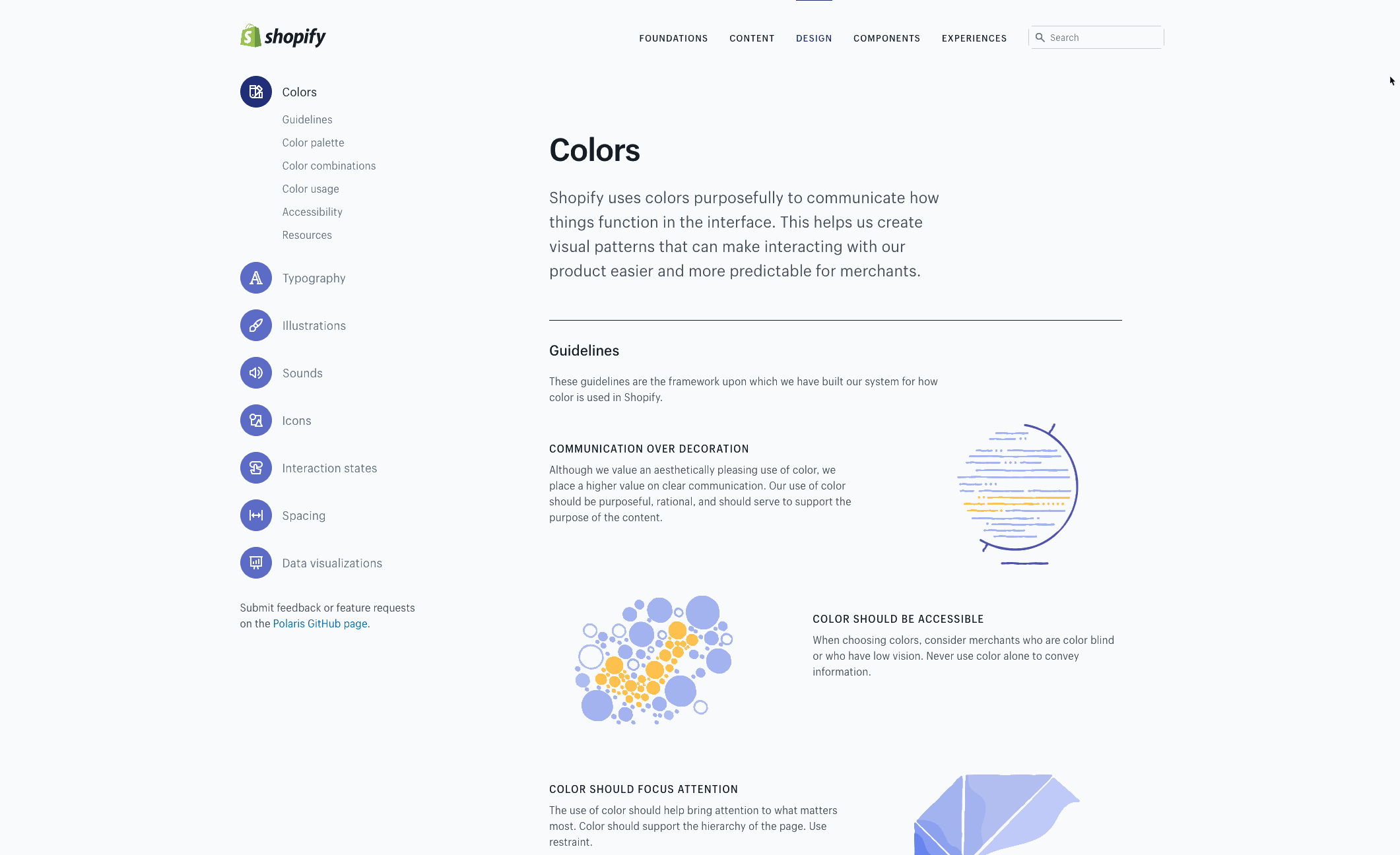Screen dimensions: 1400x855
Task: Expand the Guidelines sub-navigation item
Action: click(307, 119)
